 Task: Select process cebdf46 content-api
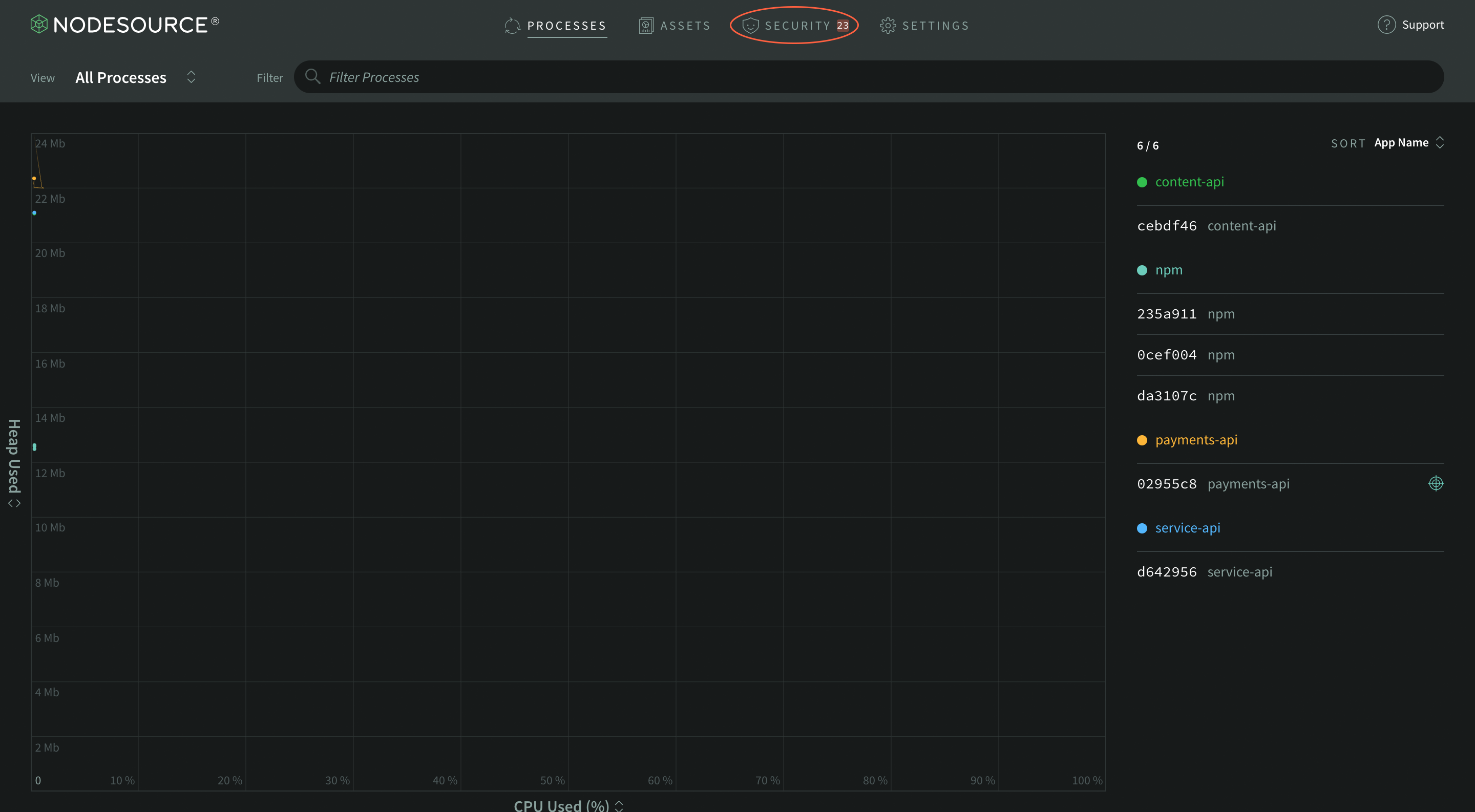point(1290,226)
